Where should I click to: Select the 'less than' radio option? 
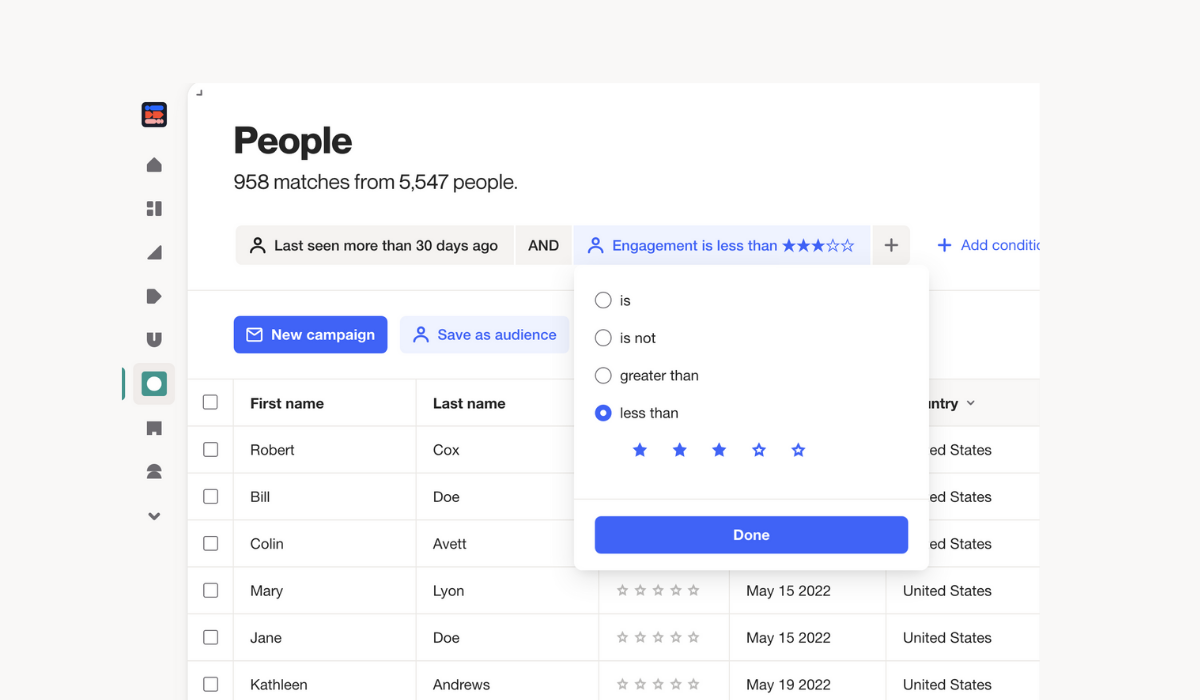click(603, 413)
